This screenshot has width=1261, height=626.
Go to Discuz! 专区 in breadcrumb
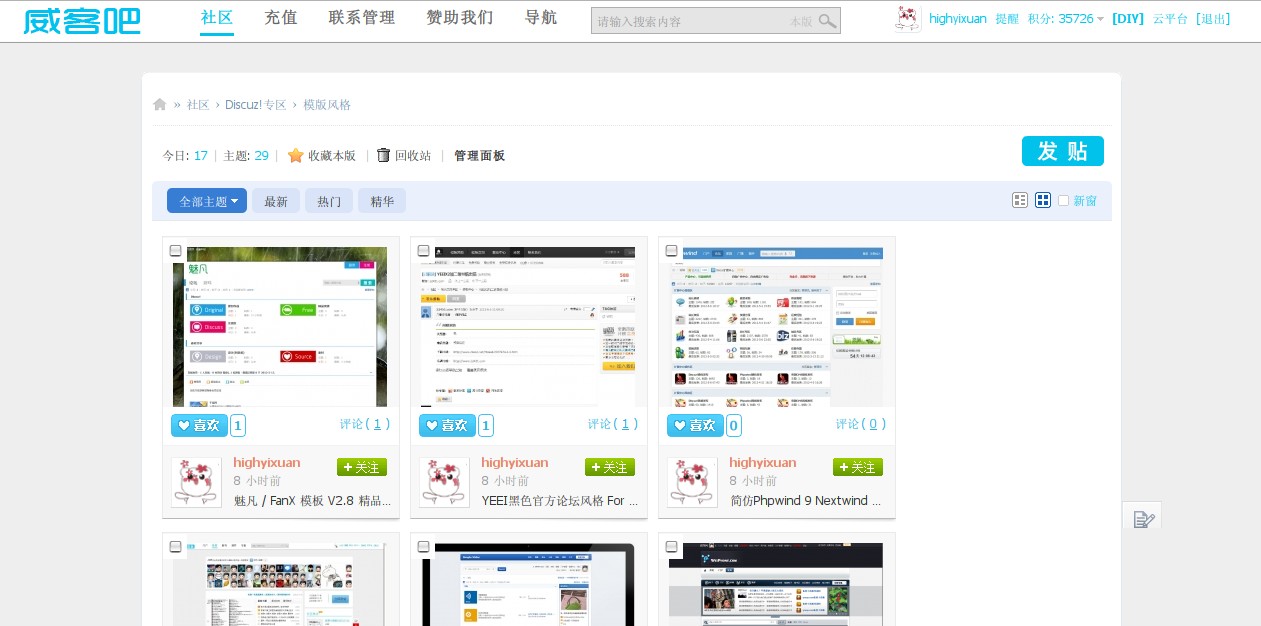pos(256,105)
